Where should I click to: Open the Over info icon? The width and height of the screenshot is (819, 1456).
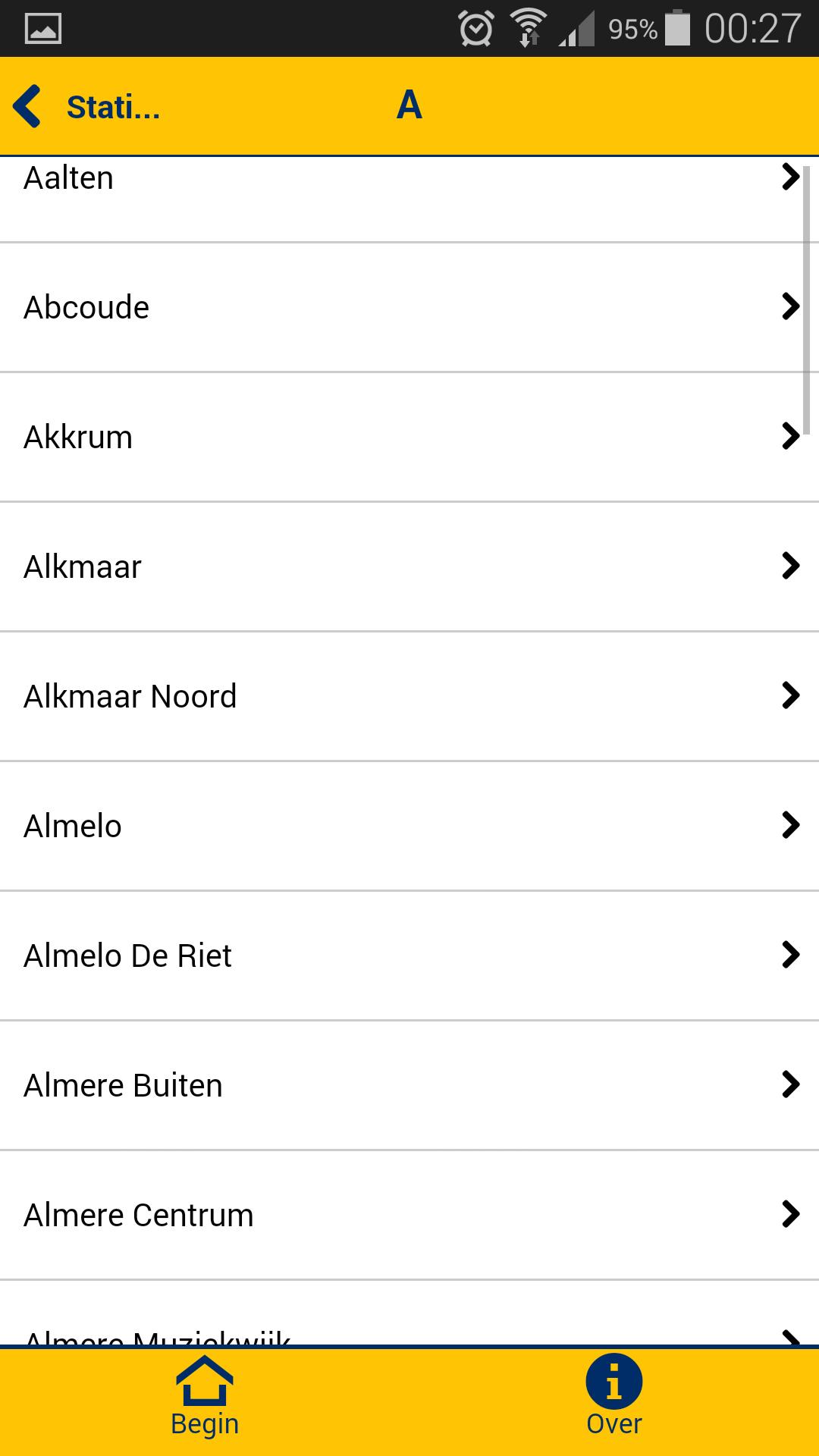[613, 1382]
